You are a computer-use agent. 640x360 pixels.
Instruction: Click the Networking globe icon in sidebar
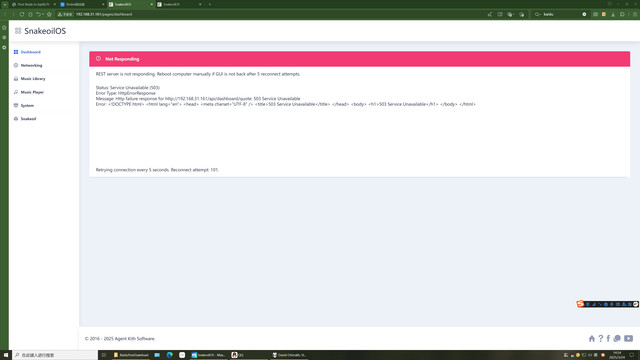coord(16,65)
